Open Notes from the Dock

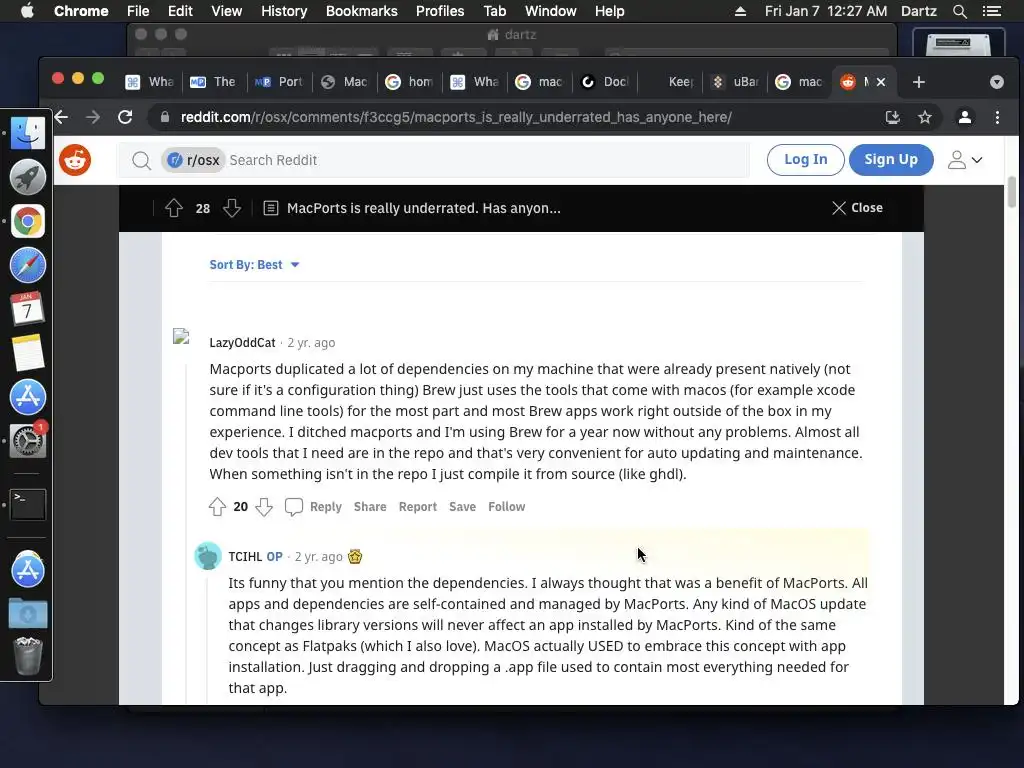pos(27,353)
